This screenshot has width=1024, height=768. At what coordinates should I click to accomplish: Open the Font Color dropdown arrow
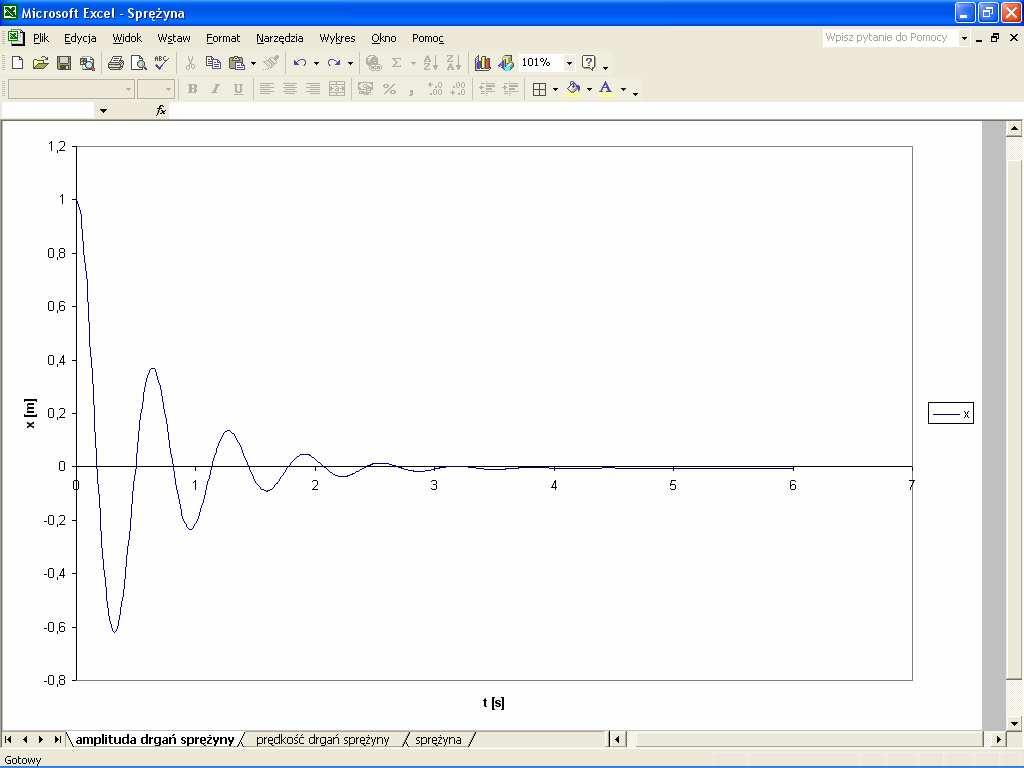click(x=623, y=89)
